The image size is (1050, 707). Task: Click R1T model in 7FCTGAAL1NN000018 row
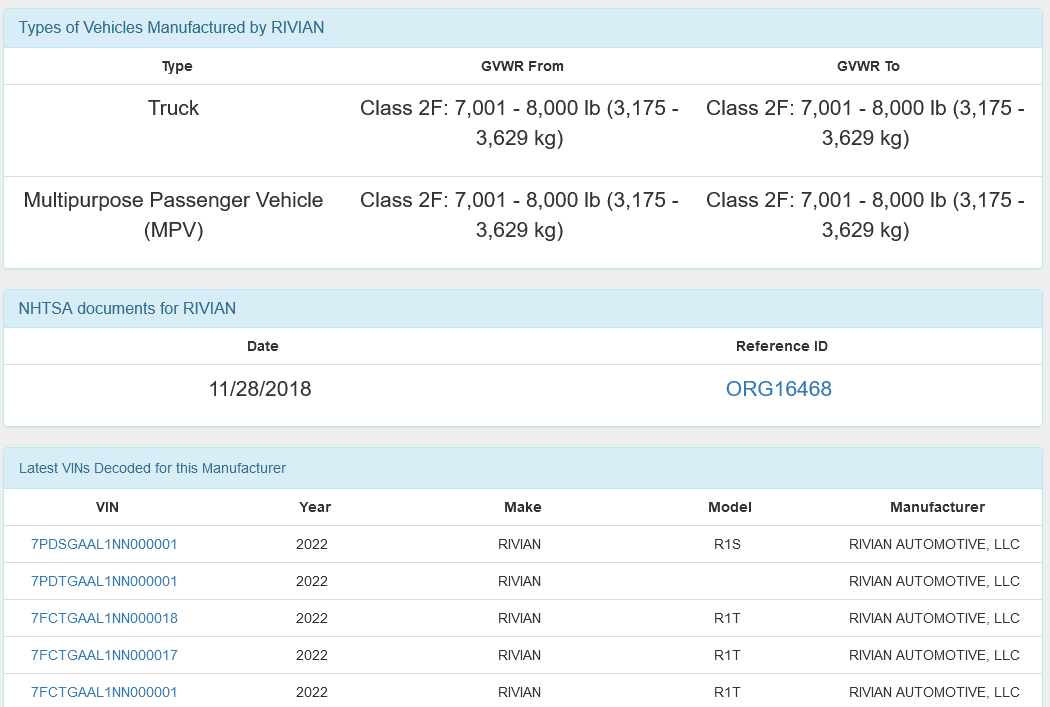click(727, 618)
